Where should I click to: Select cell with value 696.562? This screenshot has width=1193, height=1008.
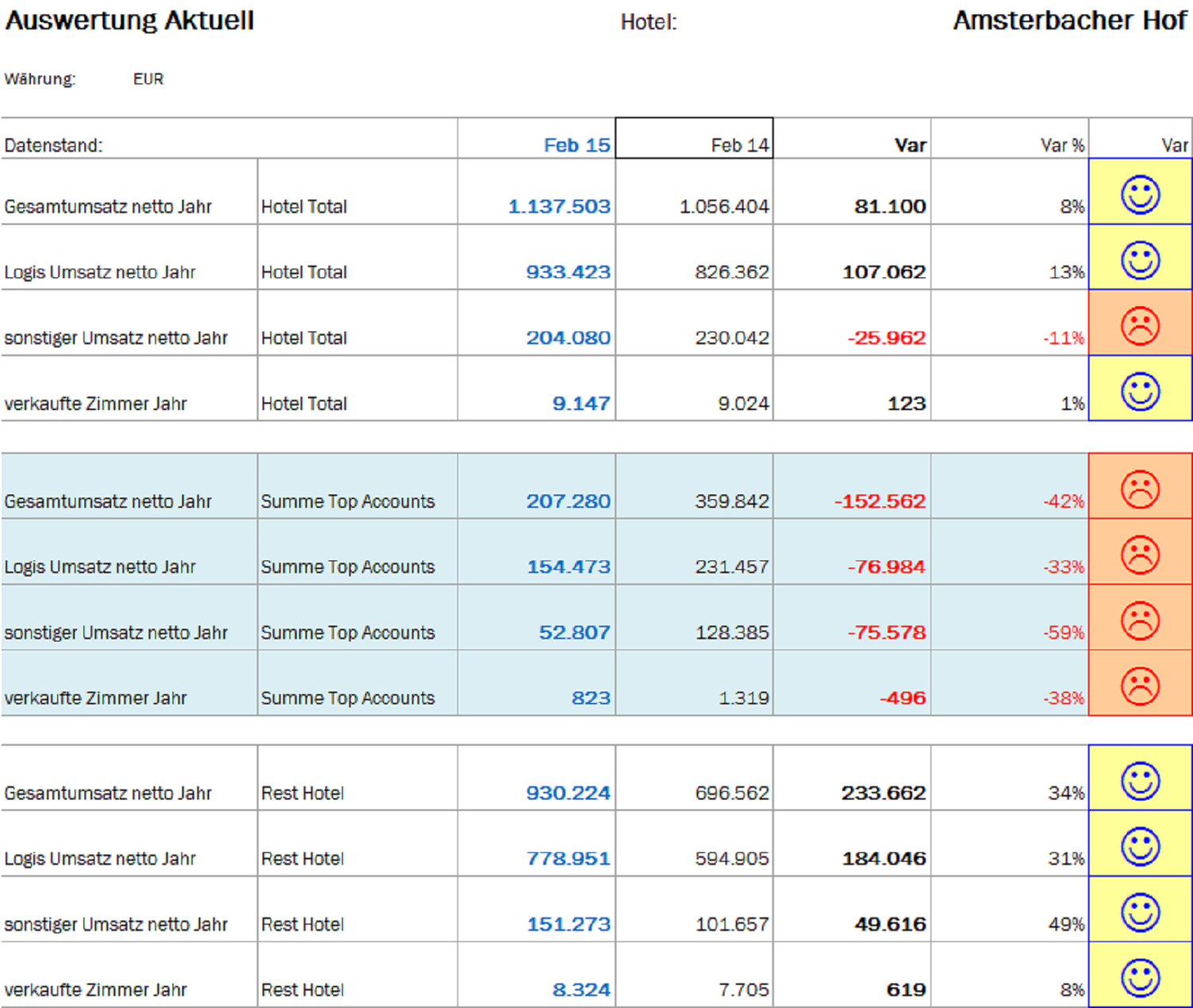coord(694,778)
